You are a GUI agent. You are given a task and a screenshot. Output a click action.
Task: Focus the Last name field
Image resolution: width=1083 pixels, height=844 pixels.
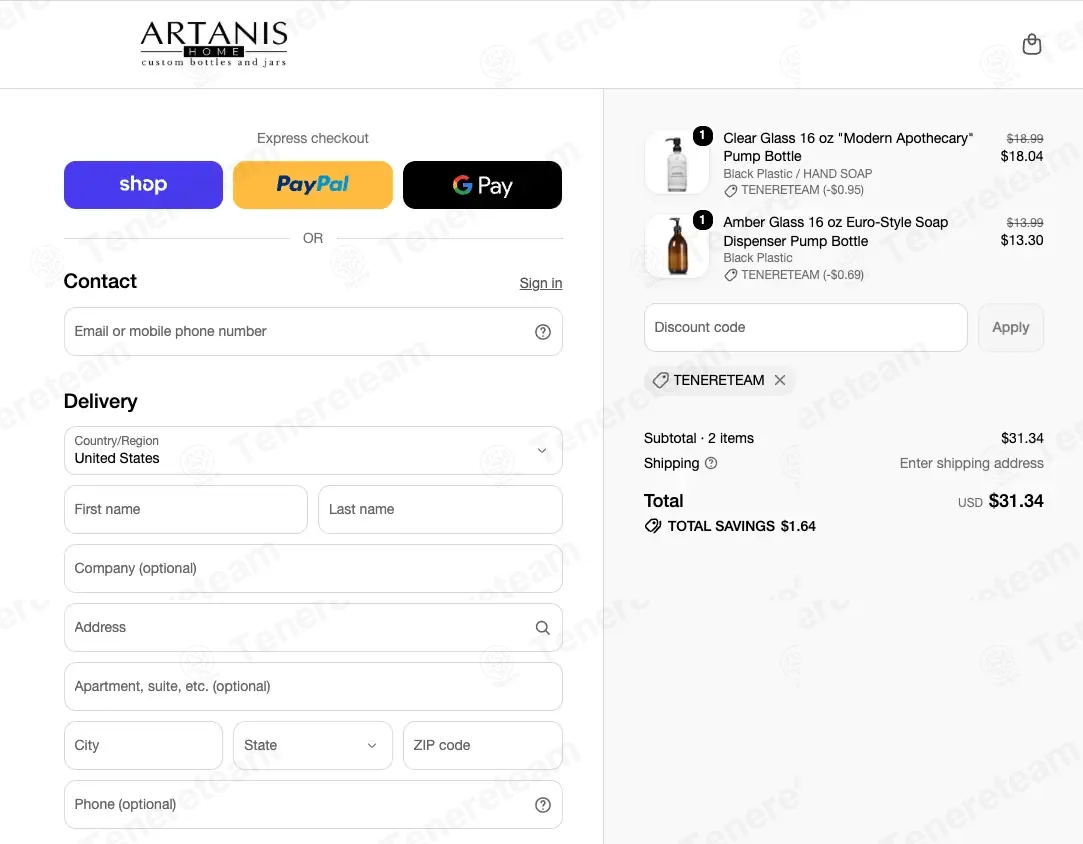pos(440,510)
